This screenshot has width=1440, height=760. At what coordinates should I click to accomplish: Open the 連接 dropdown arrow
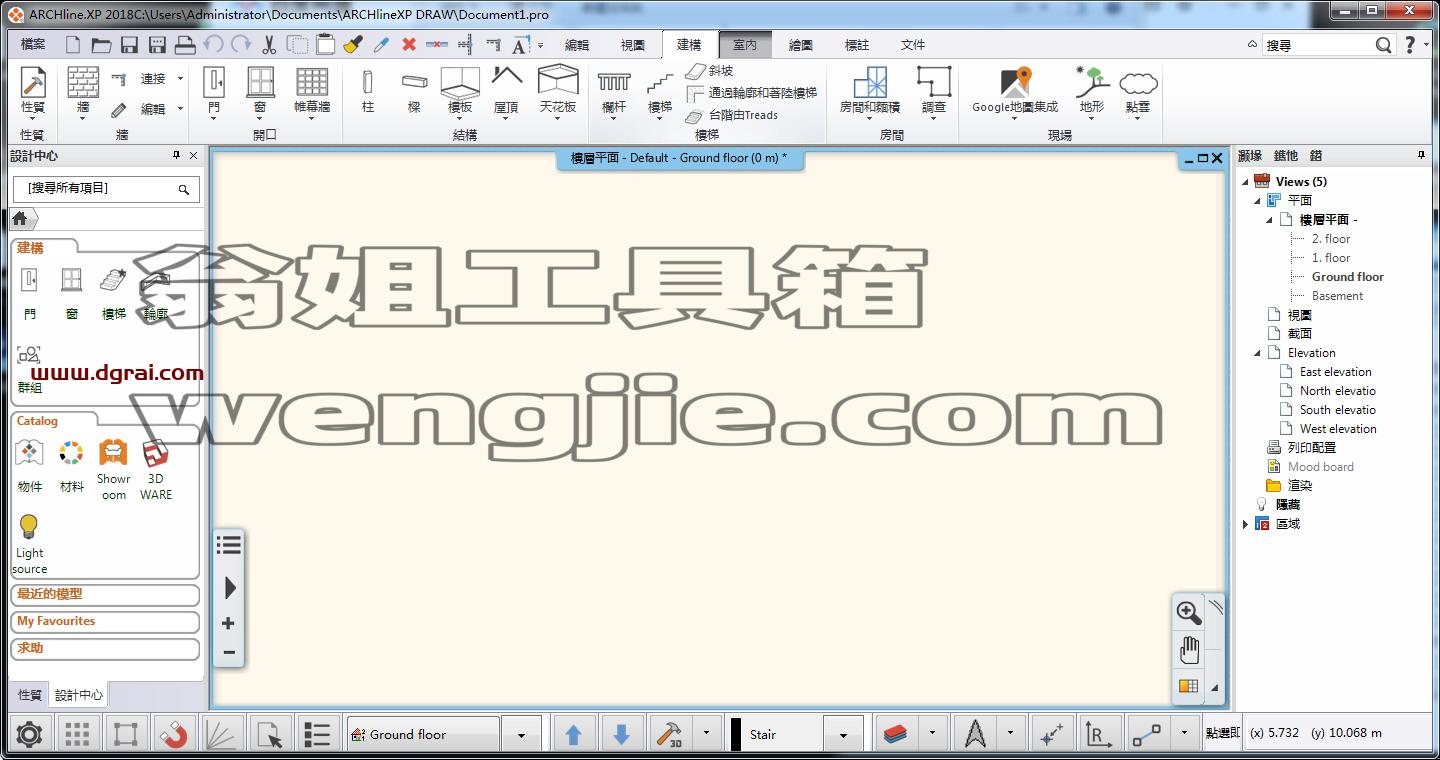181,78
